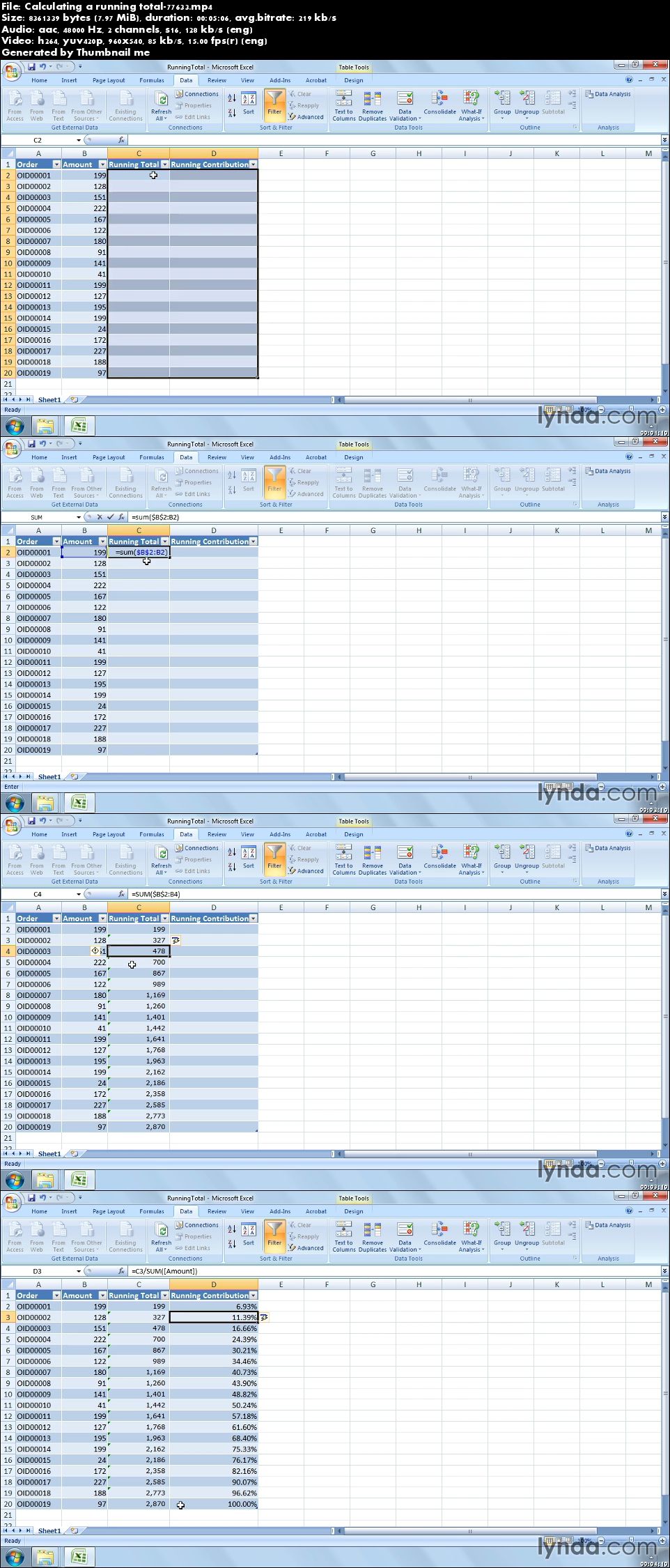This screenshot has height=1568, width=670.
Task: Click From Web icon in first frame
Action: pyautogui.click(x=37, y=105)
